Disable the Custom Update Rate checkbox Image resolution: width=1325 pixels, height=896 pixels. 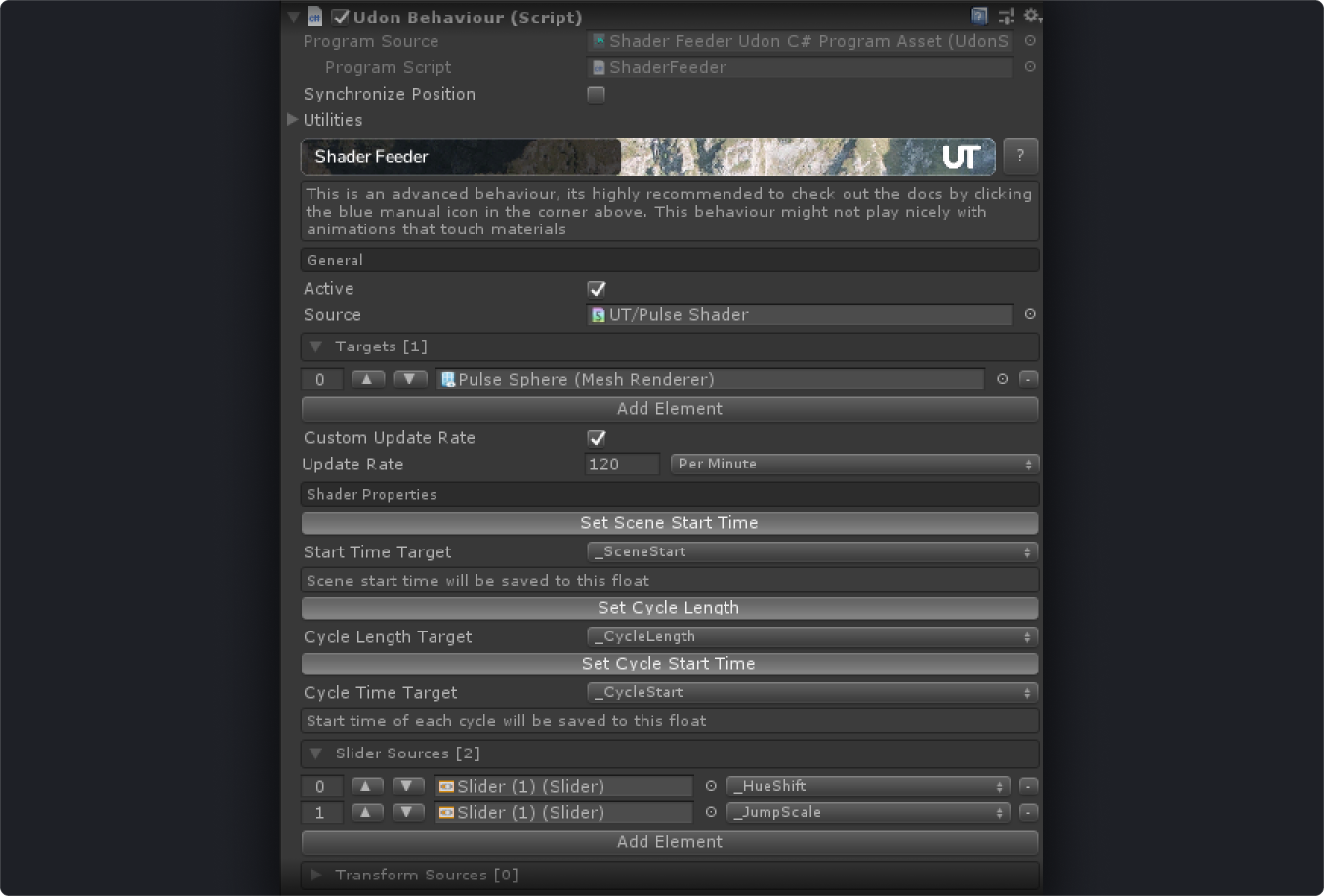point(597,438)
